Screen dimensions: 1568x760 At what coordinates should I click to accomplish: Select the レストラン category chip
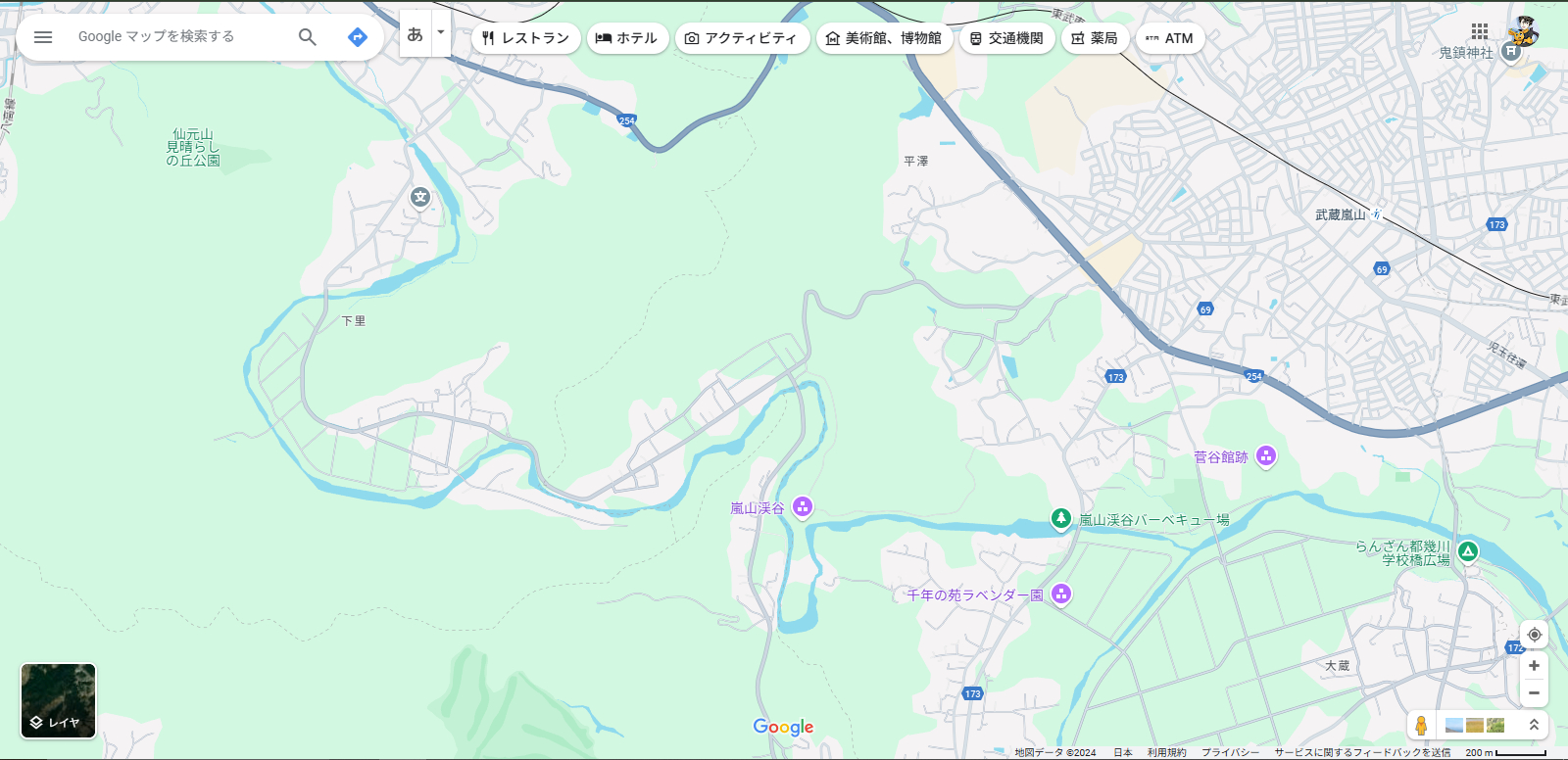[x=526, y=38]
